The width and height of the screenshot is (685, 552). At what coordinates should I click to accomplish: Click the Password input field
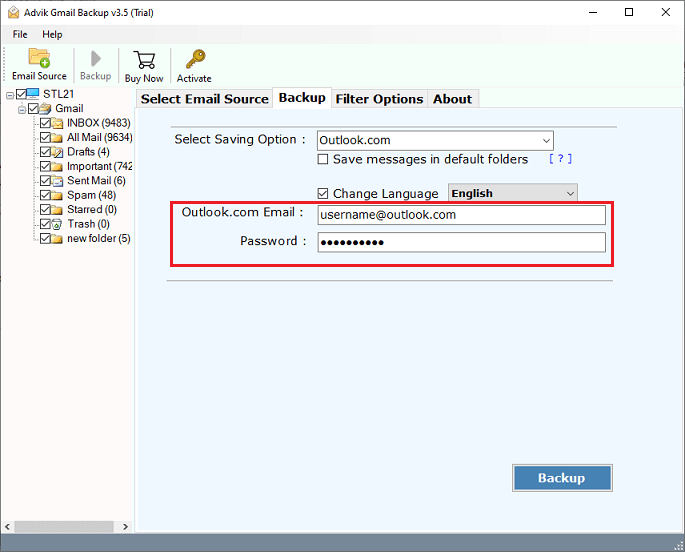coord(461,242)
